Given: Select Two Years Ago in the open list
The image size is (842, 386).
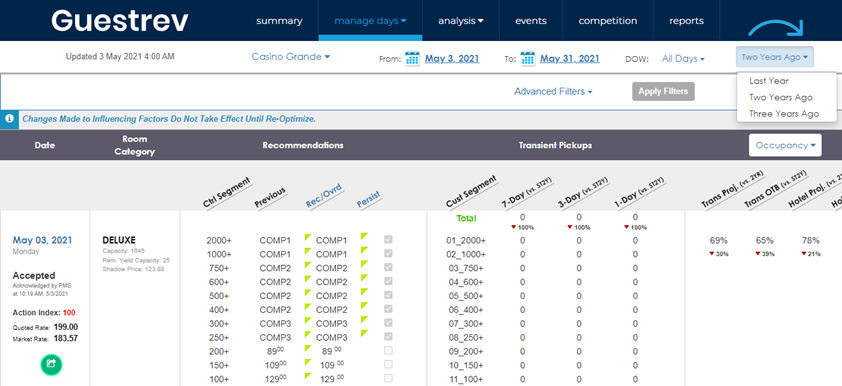Looking at the screenshot, I should tap(781, 98).
